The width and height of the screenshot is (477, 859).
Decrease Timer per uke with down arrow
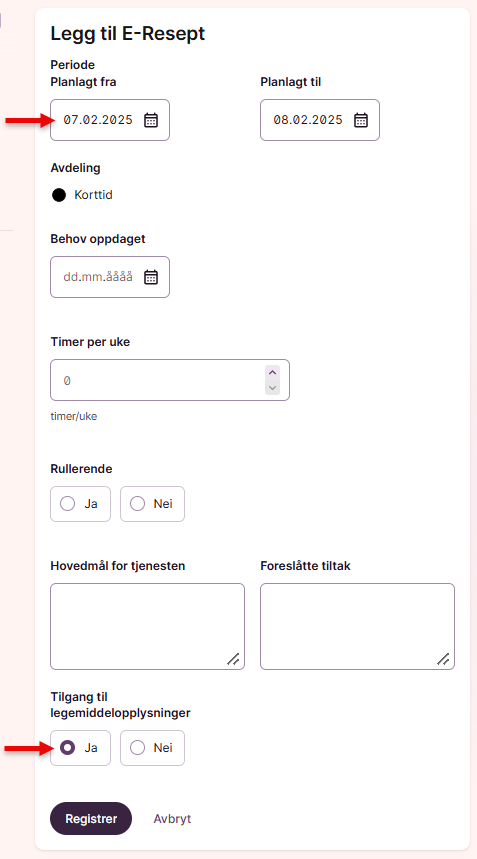point(272,387)
